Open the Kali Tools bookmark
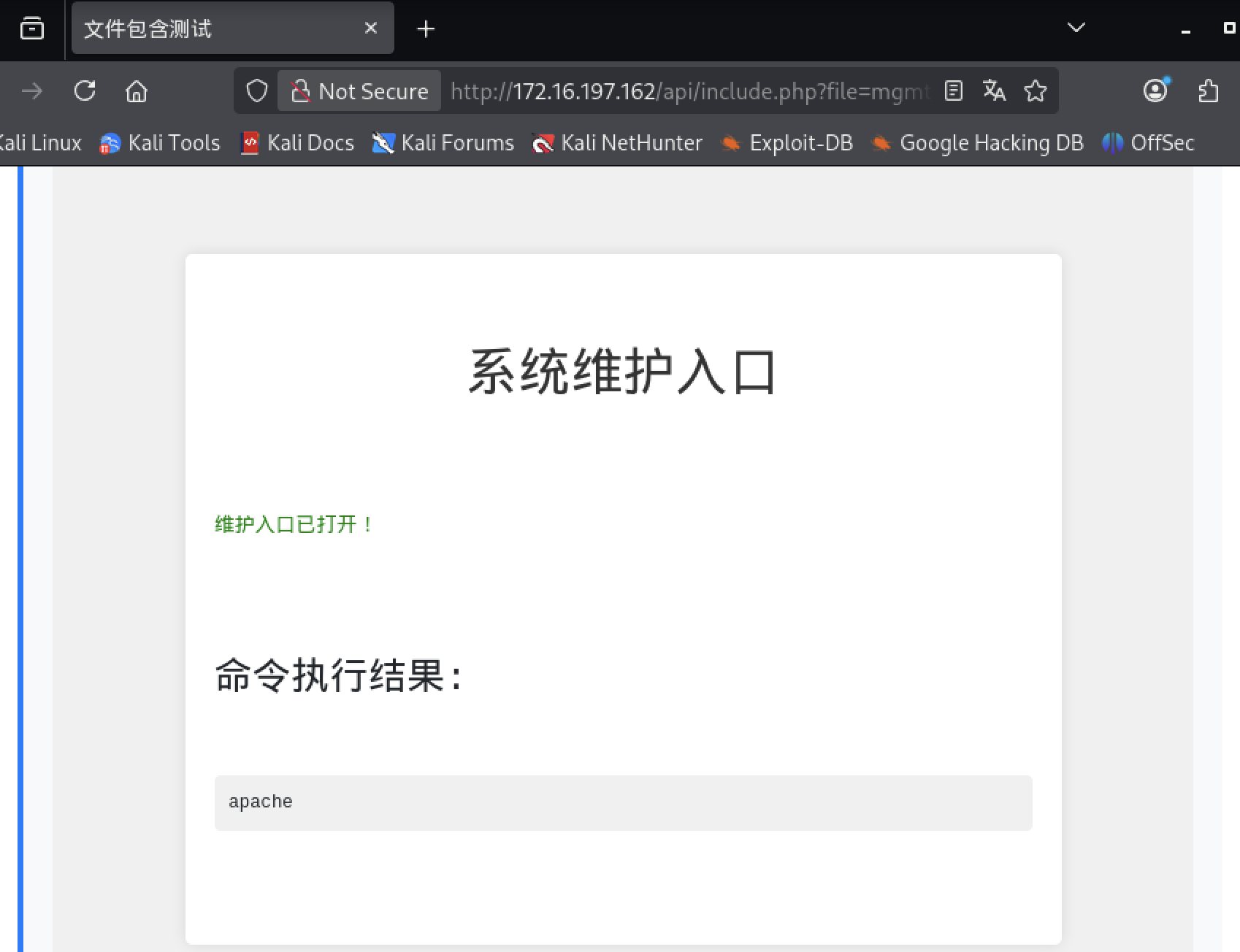 pyautogui.click(x=160, y=143)
